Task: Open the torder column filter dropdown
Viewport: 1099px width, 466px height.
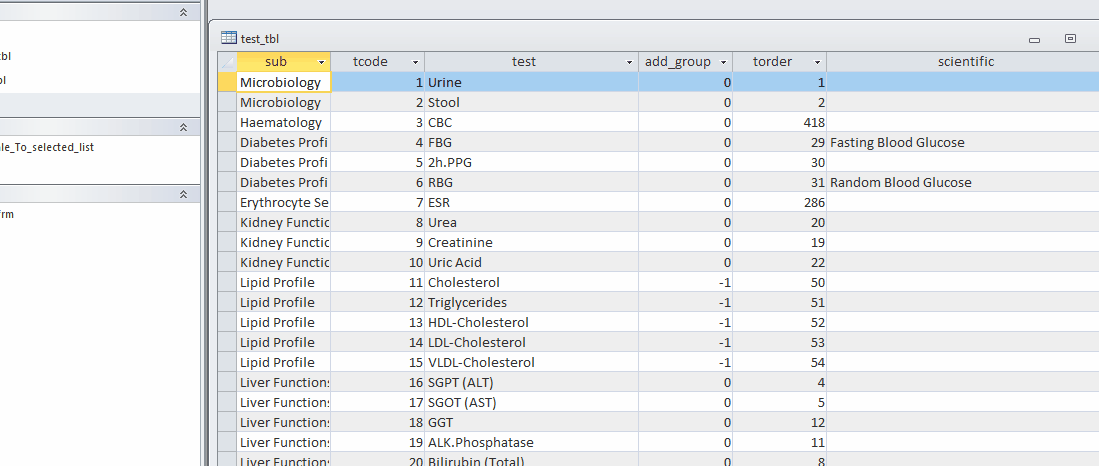Action: (x=817, y=62)
